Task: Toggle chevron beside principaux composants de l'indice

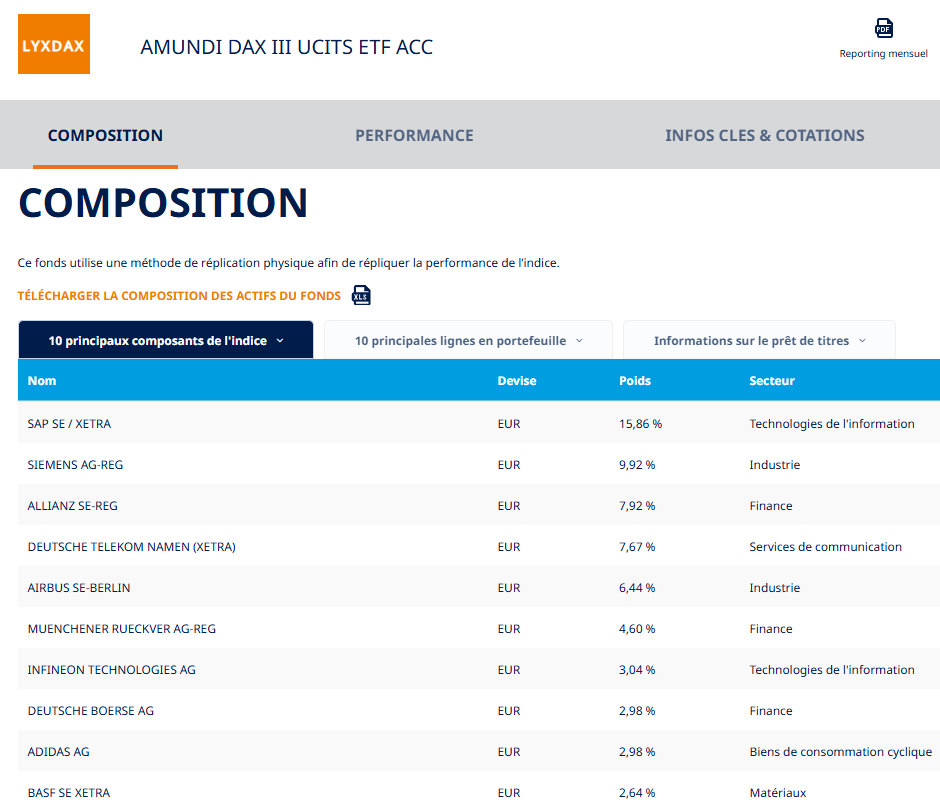Action: pos(280,340)
